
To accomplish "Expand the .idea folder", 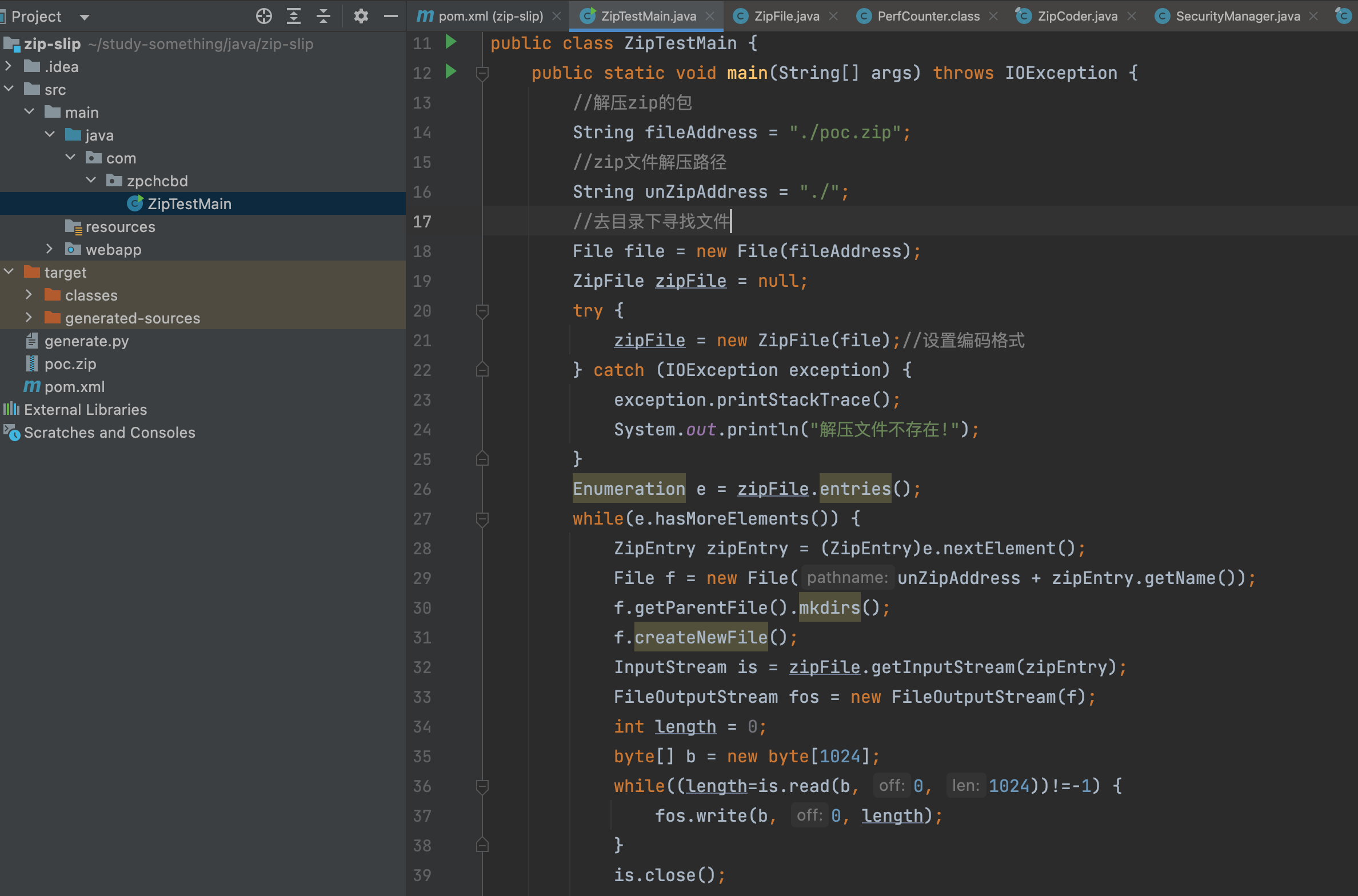I will 9,66.
